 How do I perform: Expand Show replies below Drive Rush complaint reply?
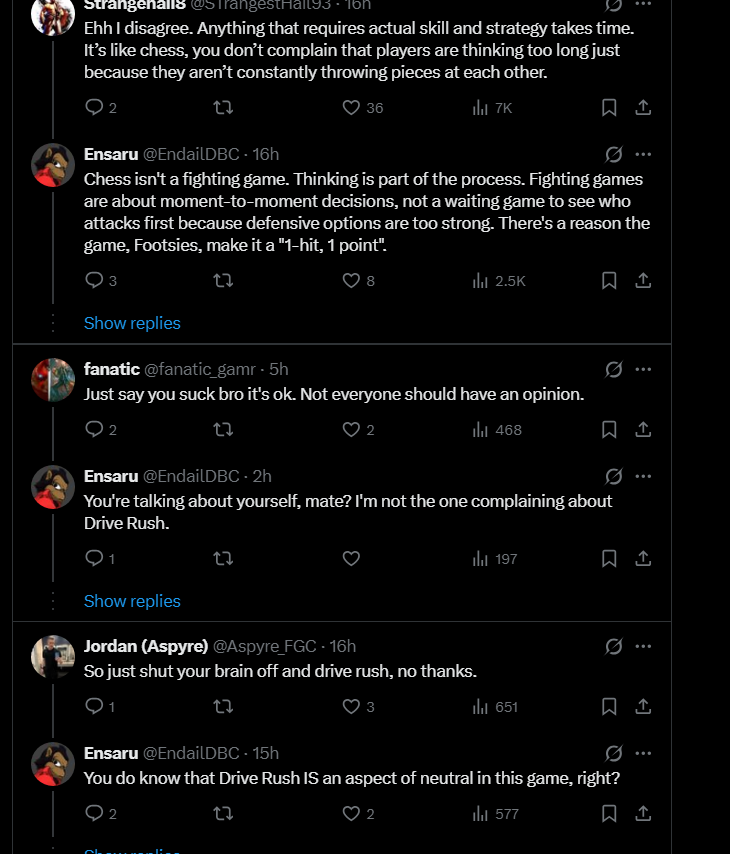click(x=132, y=601)
